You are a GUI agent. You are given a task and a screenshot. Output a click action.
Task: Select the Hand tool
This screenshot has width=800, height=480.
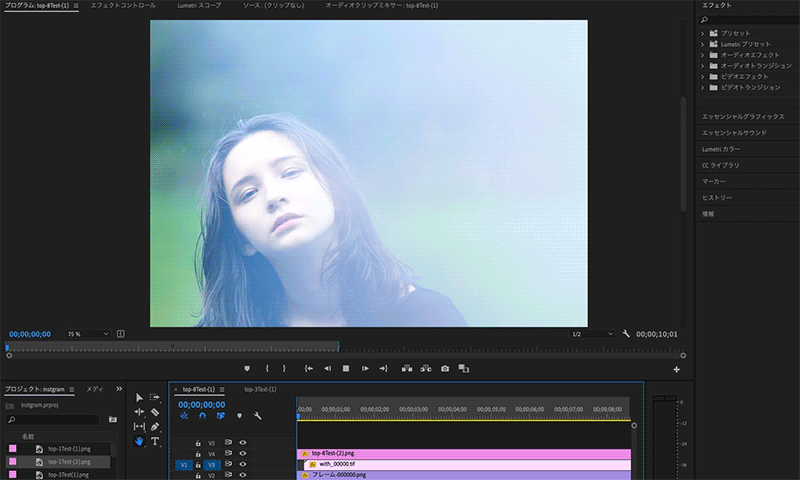point(139,441)
